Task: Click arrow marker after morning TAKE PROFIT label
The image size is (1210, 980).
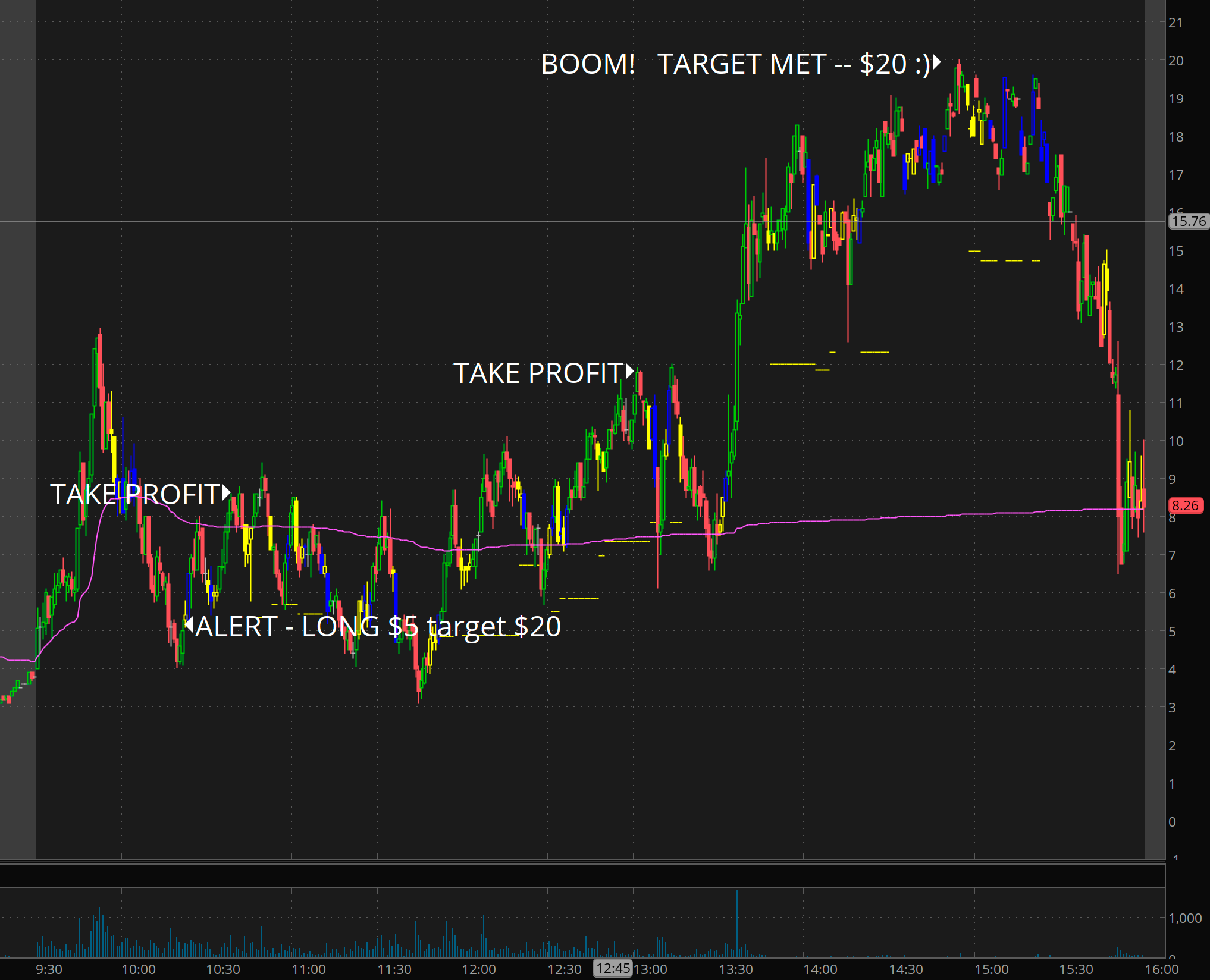Action: click(226, 493)
